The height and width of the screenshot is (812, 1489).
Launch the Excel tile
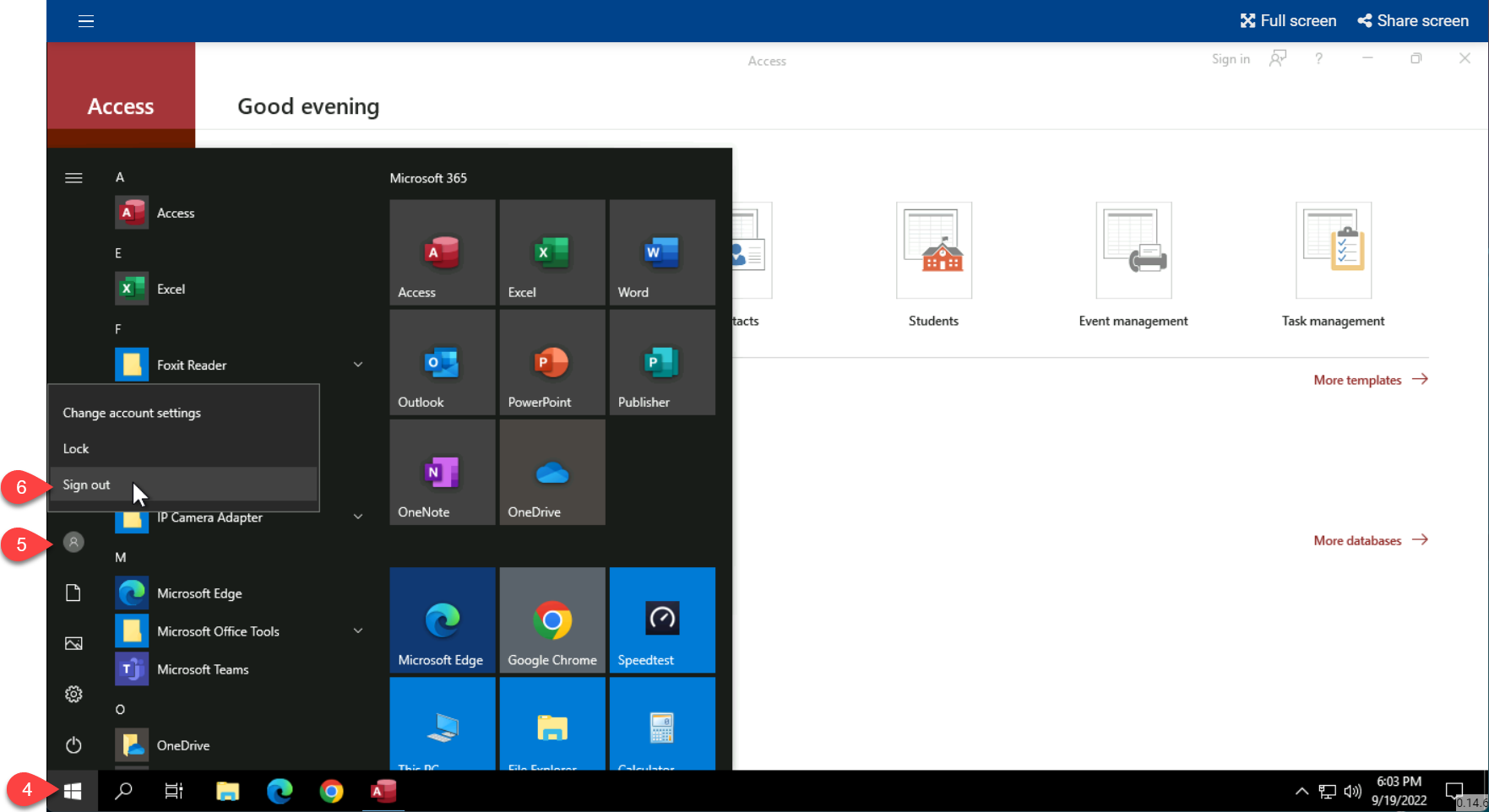click(x=552, y=252)
